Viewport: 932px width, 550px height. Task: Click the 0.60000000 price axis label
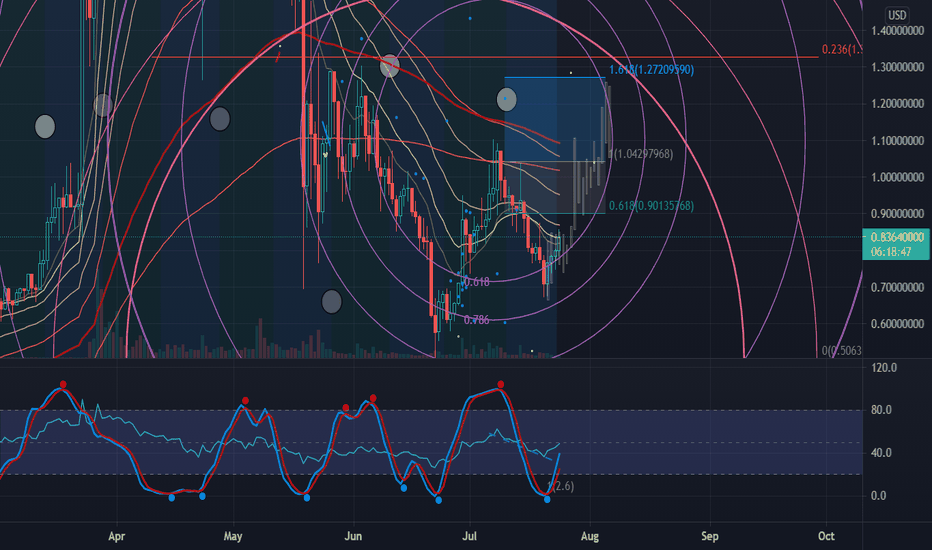click(x=897, y=324)
